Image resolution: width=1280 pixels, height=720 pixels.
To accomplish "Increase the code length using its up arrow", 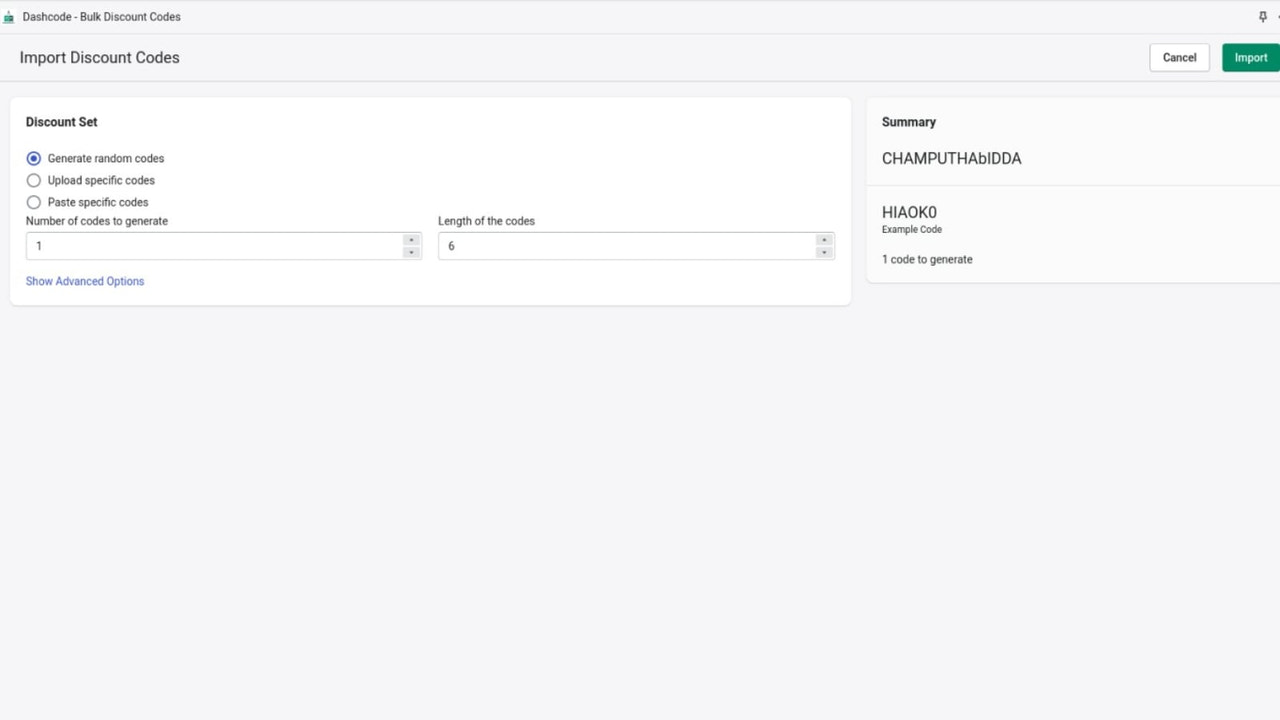I will point(823,240).
